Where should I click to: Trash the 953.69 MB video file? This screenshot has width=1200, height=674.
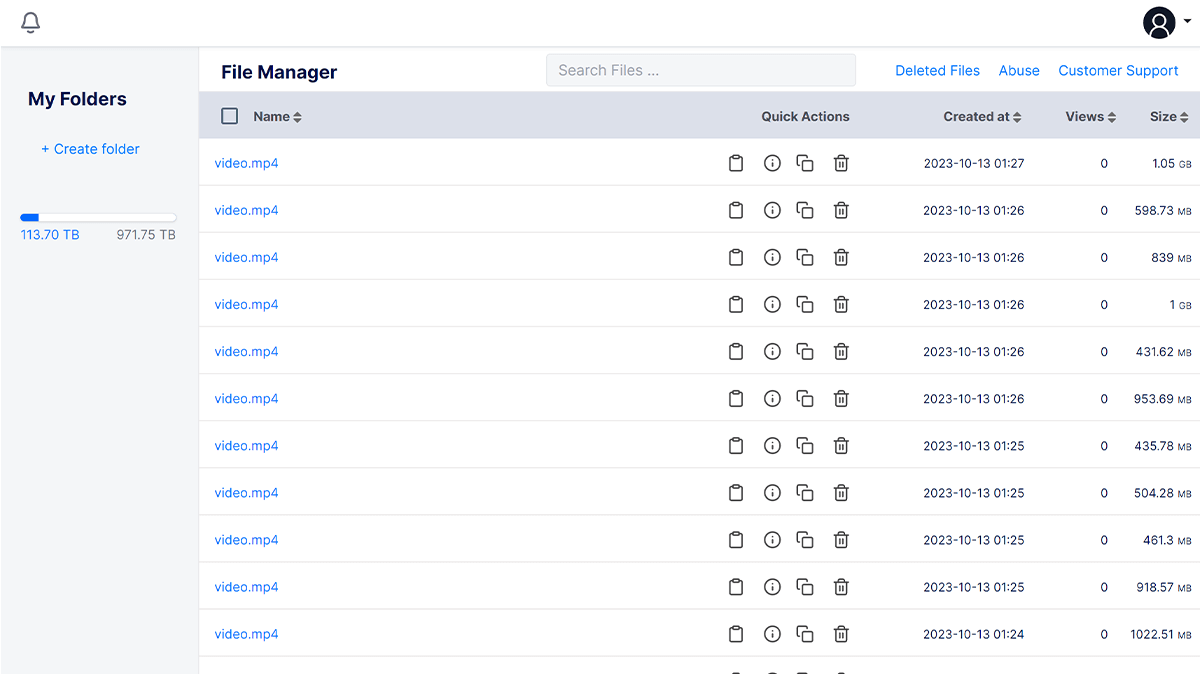click(x=841, y=399)
